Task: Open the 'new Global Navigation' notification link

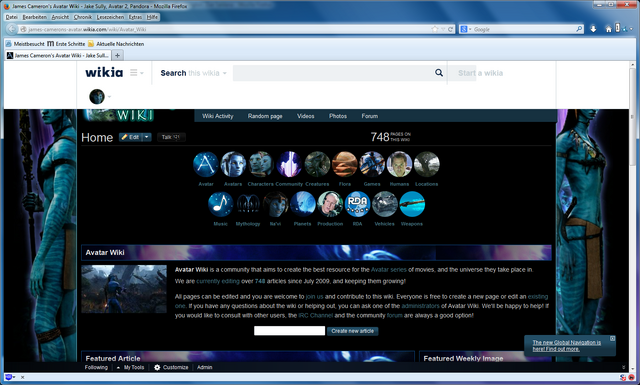Action: coord(567,346)
